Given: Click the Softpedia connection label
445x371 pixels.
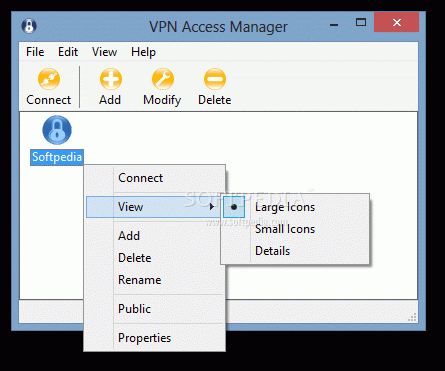Looking at the screenshot, I should [x=57, y=157].
